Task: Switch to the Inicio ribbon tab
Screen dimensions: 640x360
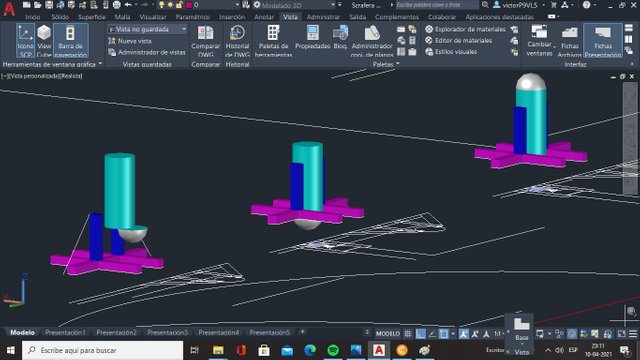Action: click(x=33, y=17)
